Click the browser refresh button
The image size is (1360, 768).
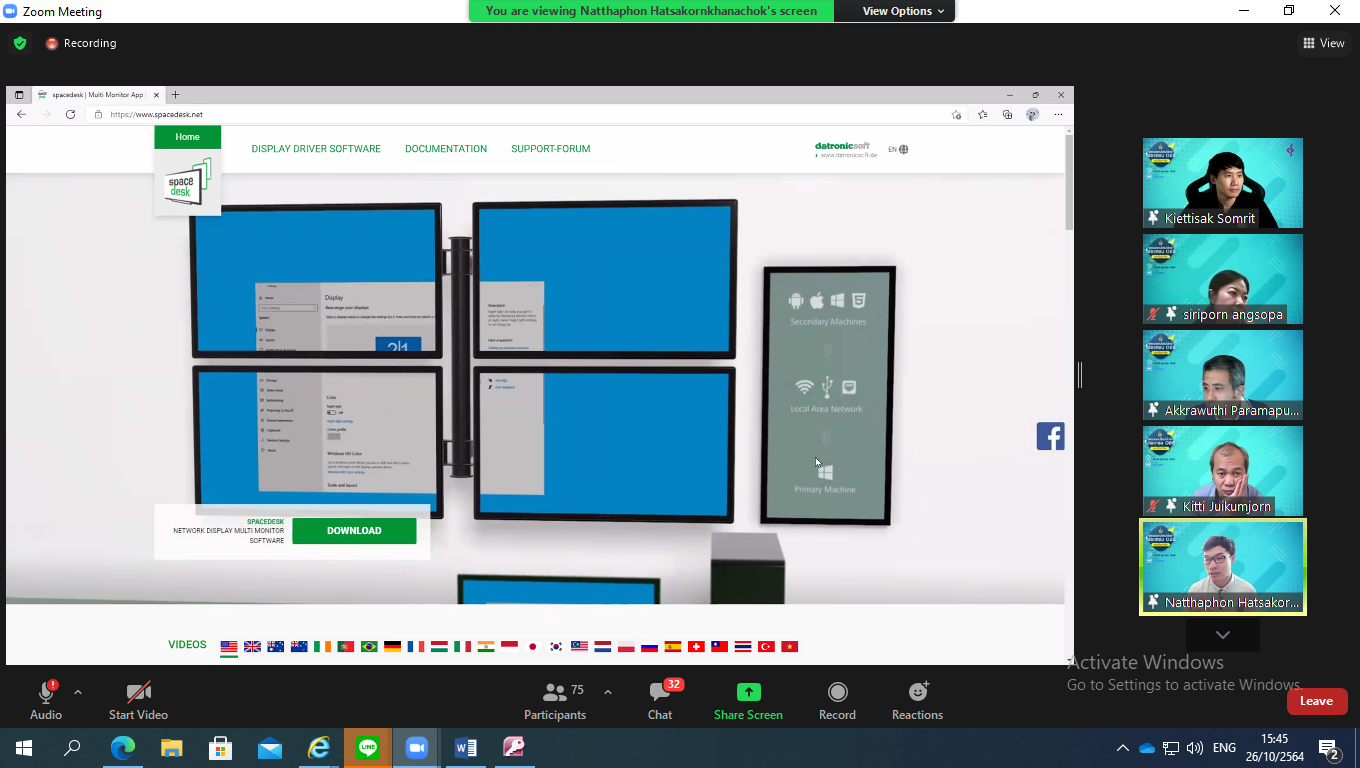point(70,114)
